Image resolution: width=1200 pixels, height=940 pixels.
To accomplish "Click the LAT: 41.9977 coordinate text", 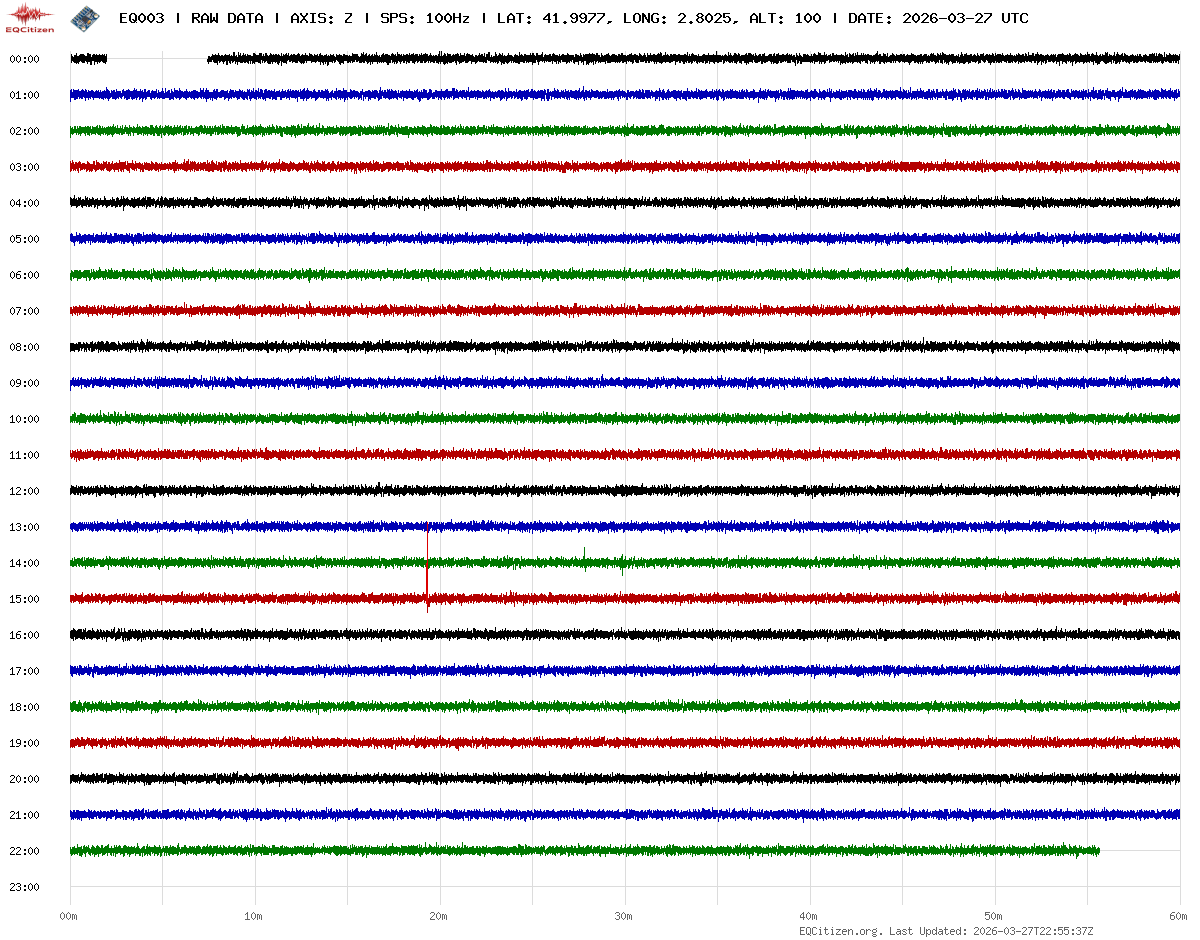I will point(552,18).
